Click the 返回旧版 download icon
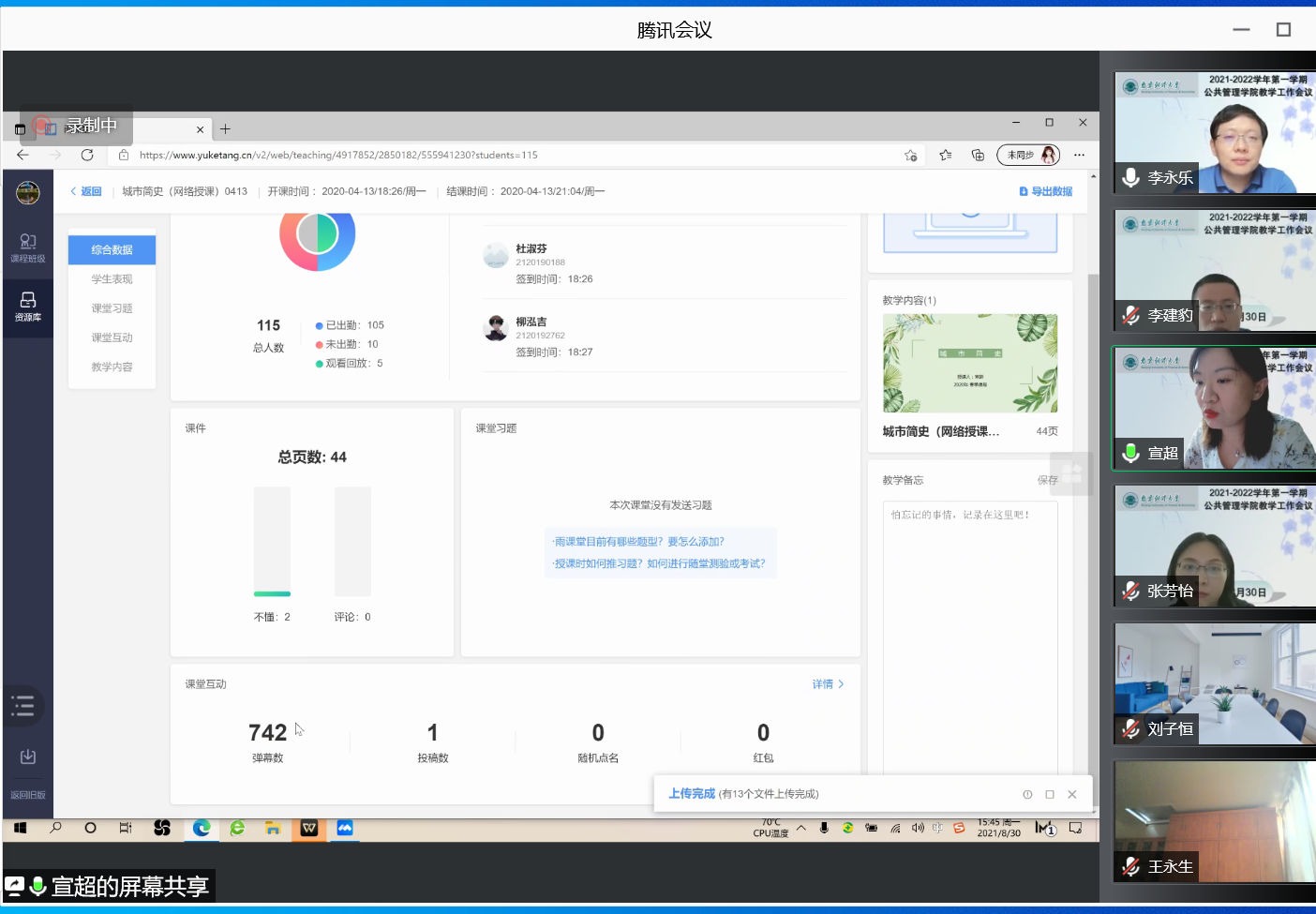 (28, 757)
